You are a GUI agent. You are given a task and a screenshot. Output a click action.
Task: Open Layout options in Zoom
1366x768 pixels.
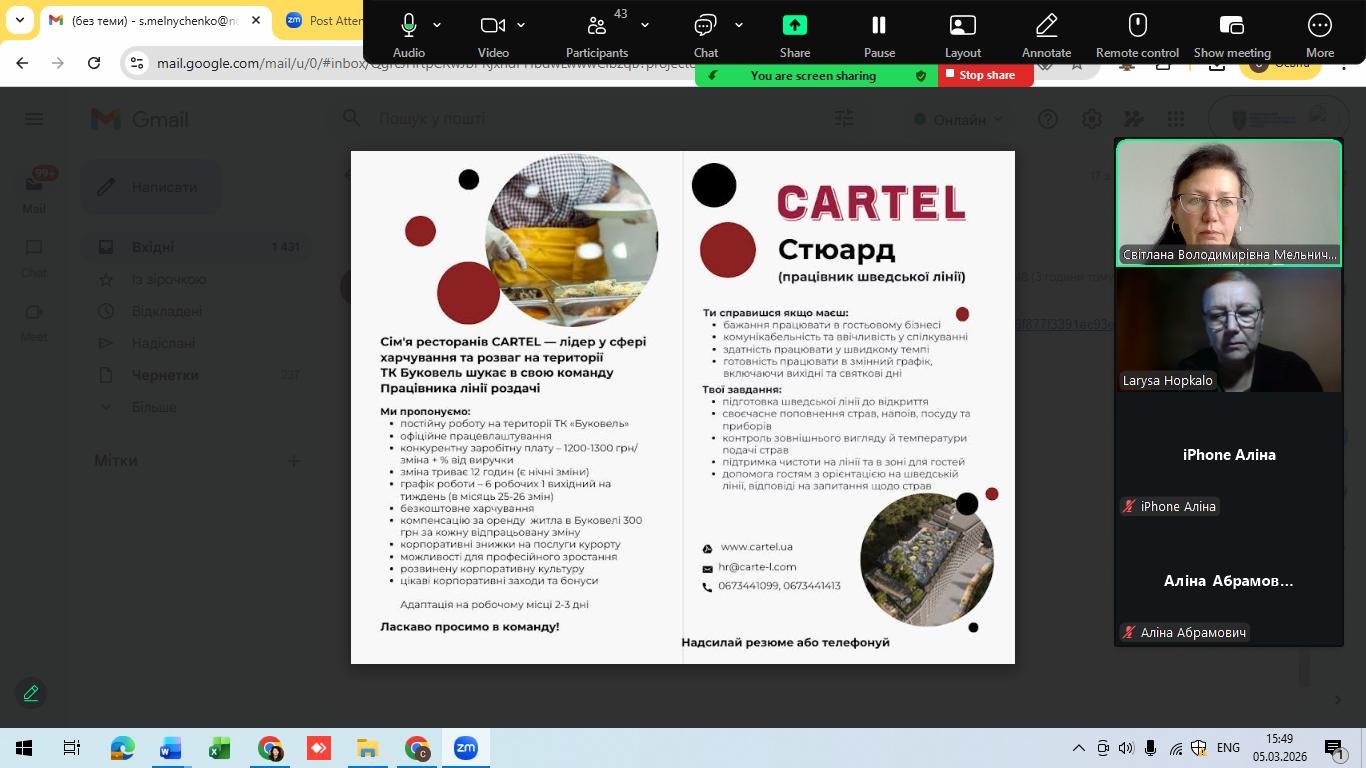pyautogui.click(x=963, y=26)
